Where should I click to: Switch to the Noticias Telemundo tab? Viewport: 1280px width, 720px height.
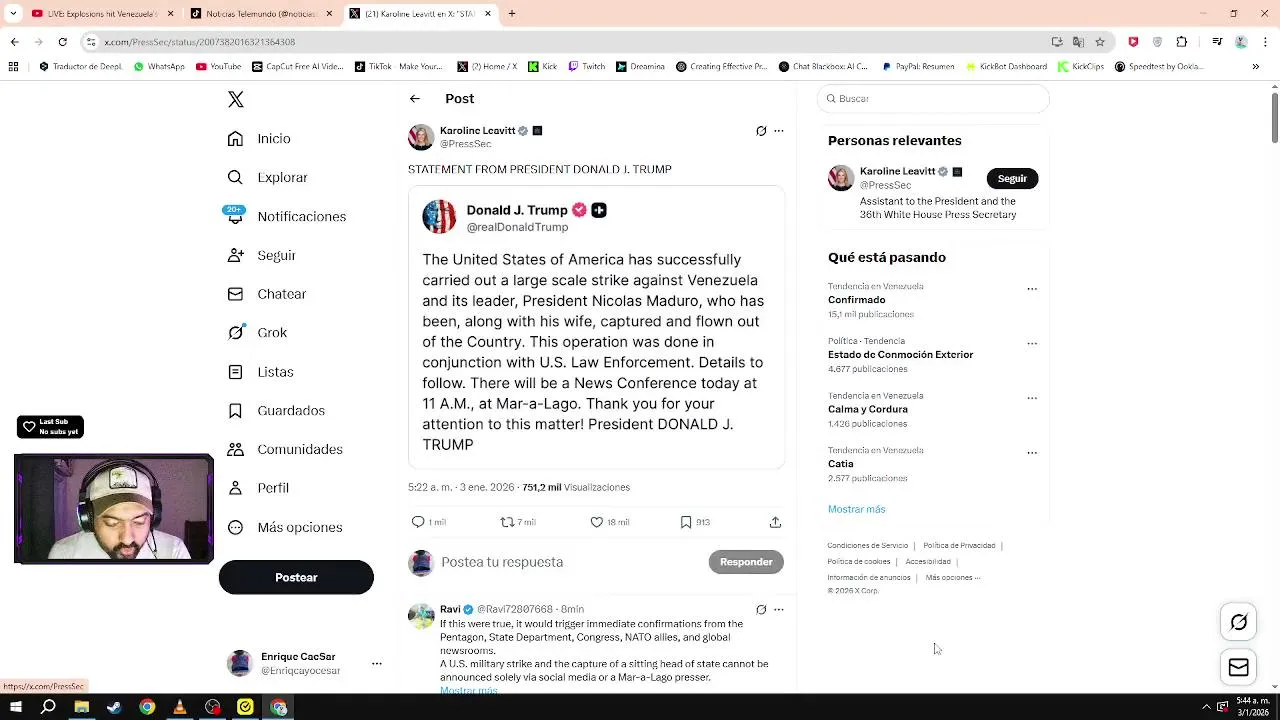[x=261, y=14]
